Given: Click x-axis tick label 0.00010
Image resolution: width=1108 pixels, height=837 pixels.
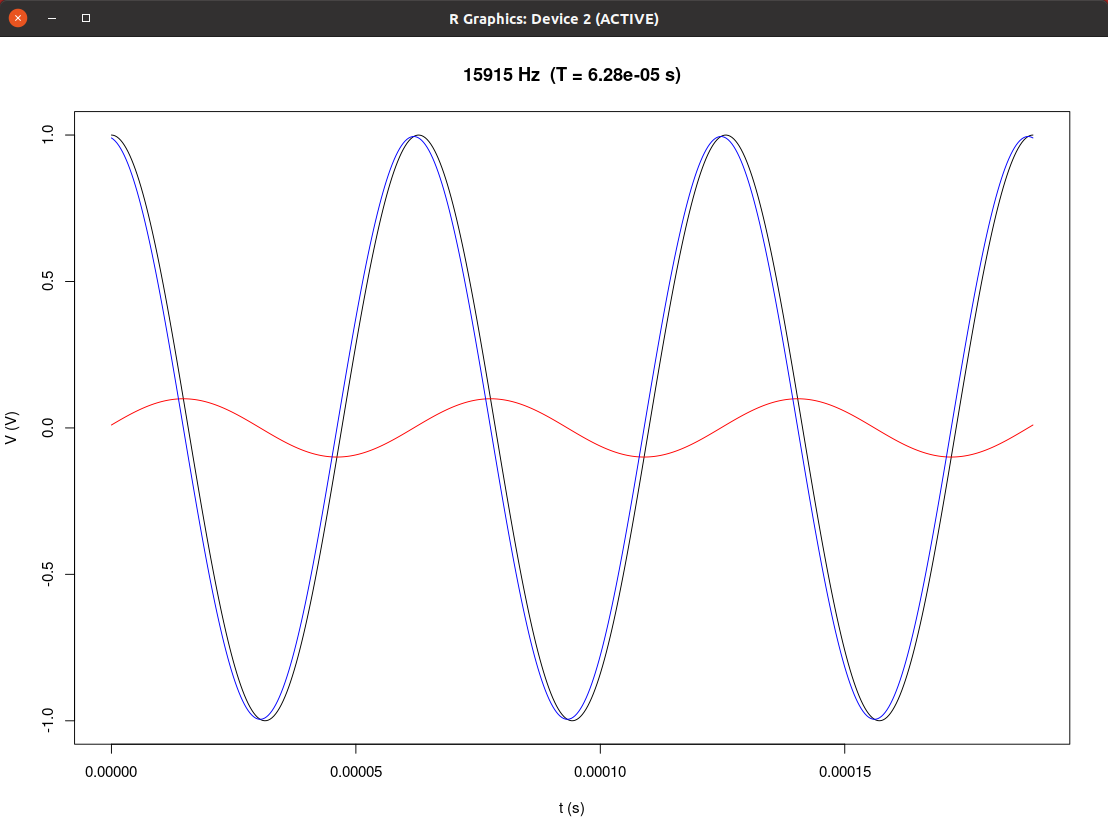Looking at the screenshot, I should [x=600, y=772].
